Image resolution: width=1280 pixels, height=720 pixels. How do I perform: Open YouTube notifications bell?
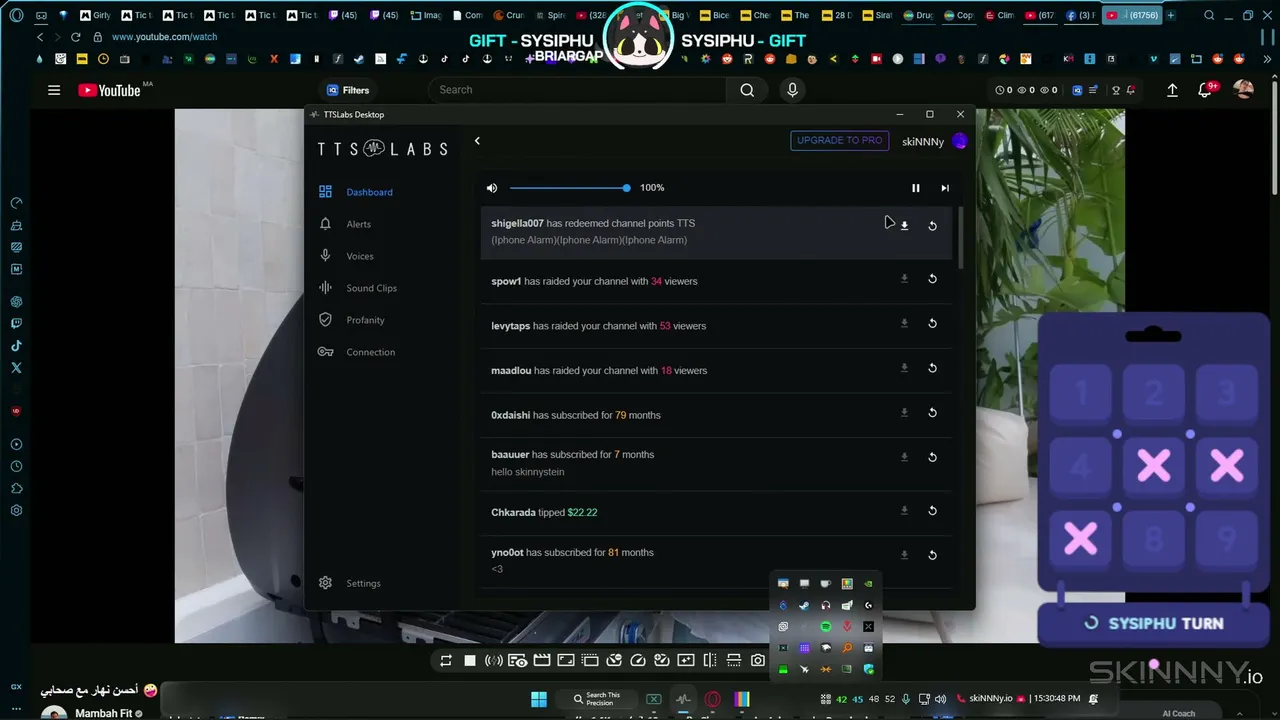pos(1205,90)
